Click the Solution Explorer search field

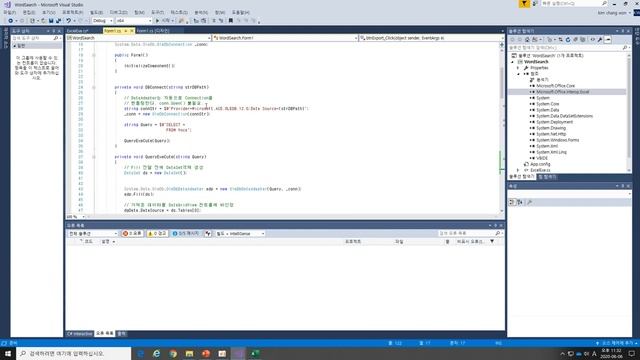coord(569,48)
